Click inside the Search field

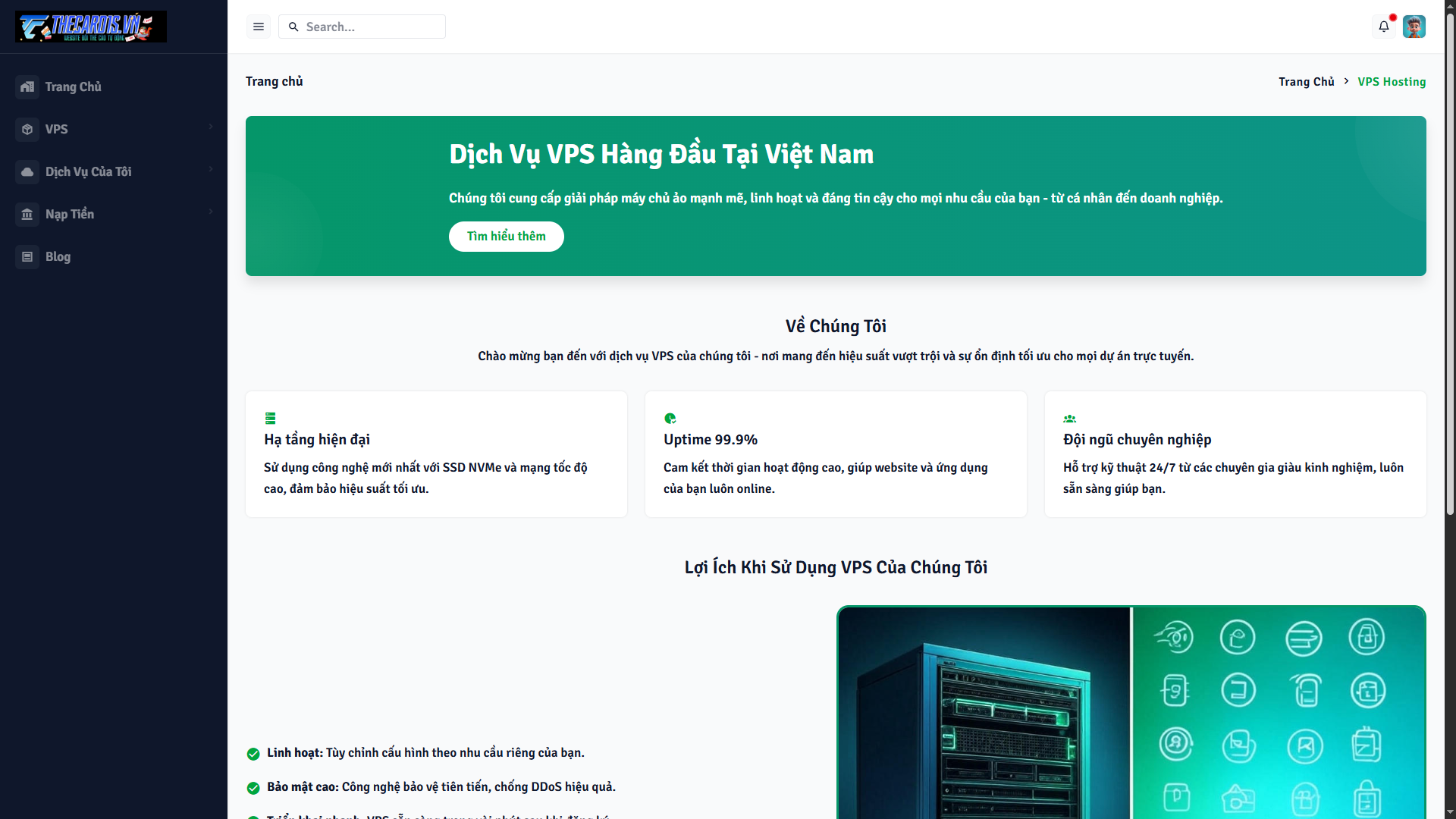point(364,27)
